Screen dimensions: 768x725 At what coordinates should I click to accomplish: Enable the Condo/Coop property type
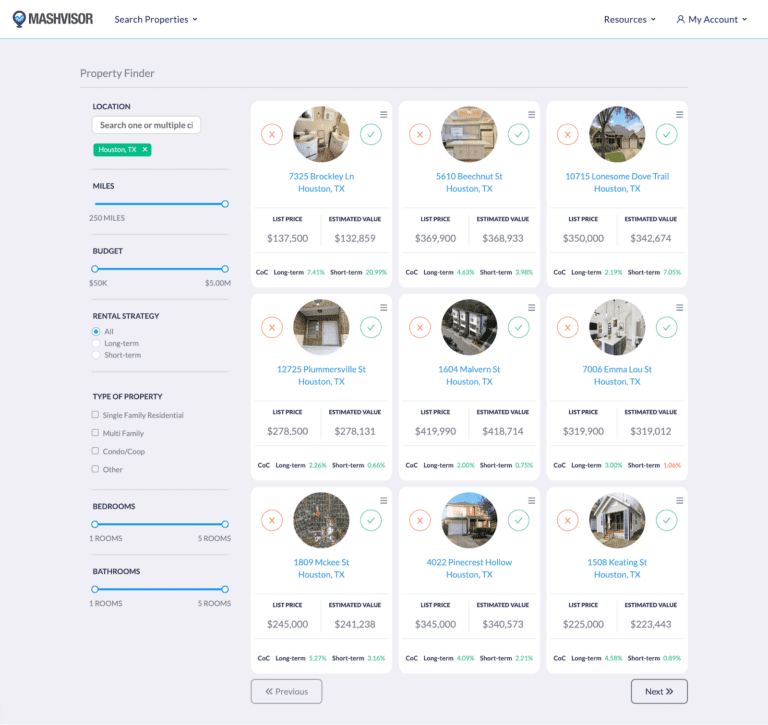96,451
